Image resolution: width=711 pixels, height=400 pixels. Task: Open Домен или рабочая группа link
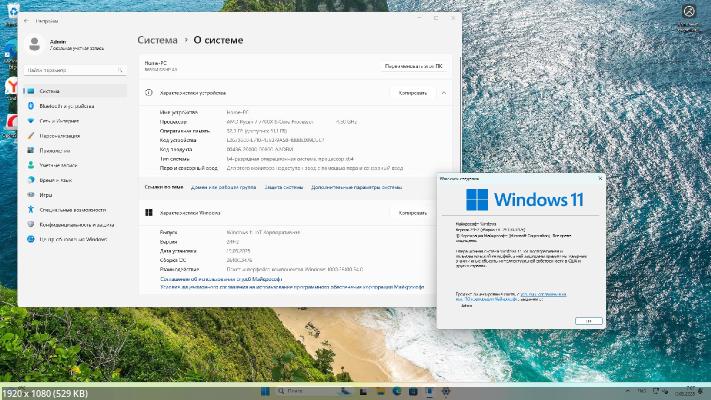tap(224, 187)
